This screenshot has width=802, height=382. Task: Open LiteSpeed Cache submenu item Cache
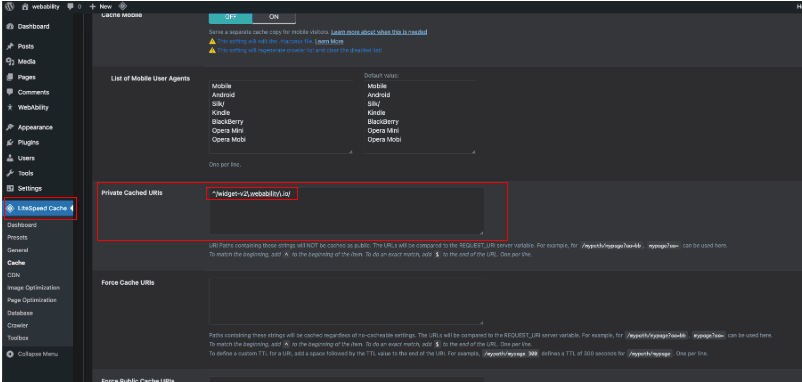[x=16, y=263]
